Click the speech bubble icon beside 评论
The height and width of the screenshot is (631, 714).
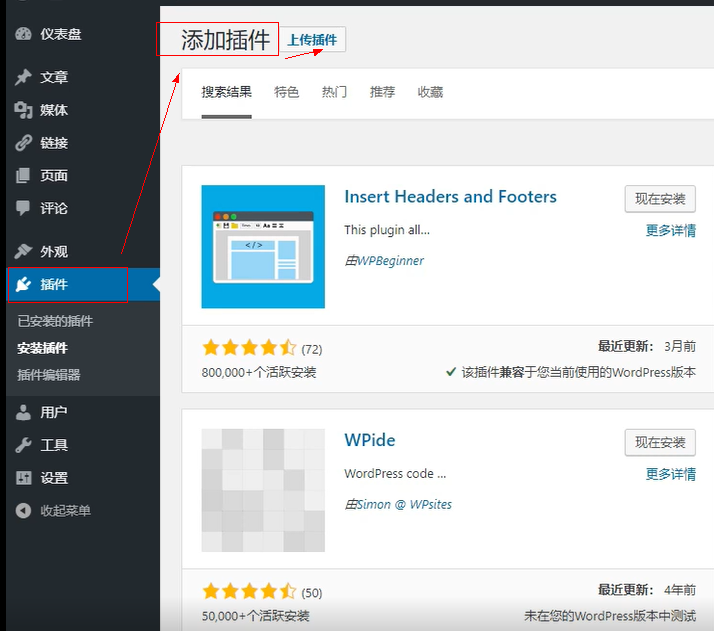pos(23,208)
